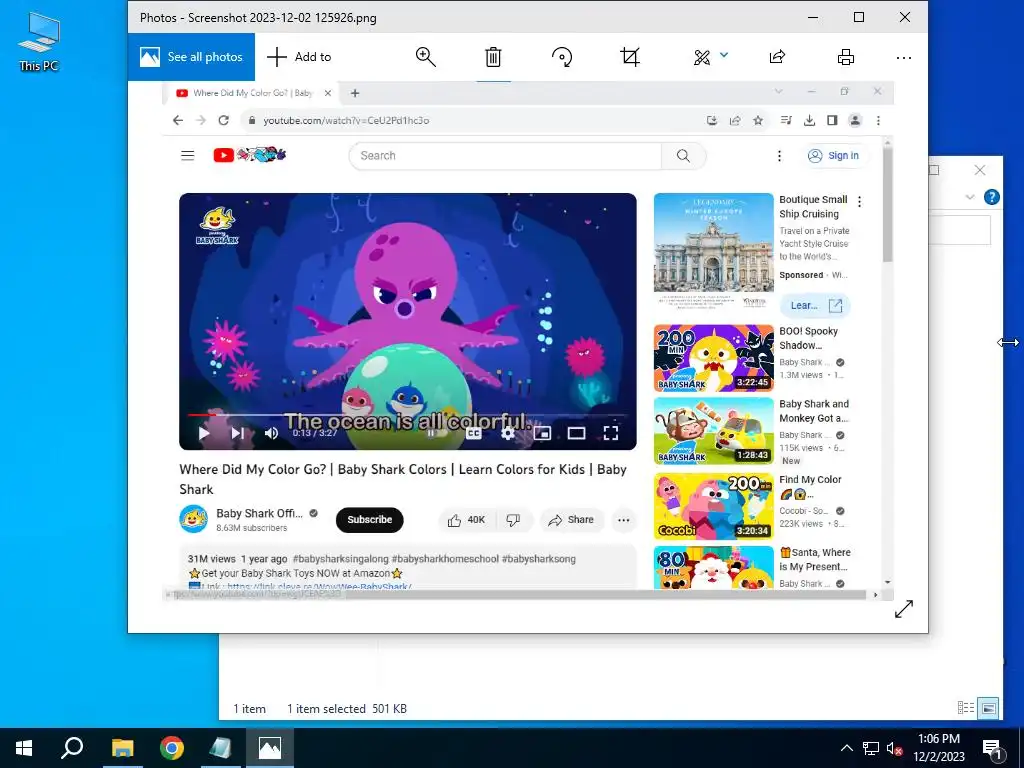1024x768 pixels.
Task: Click the pictured YouTube Search field
Action: [x=505, y=155]
